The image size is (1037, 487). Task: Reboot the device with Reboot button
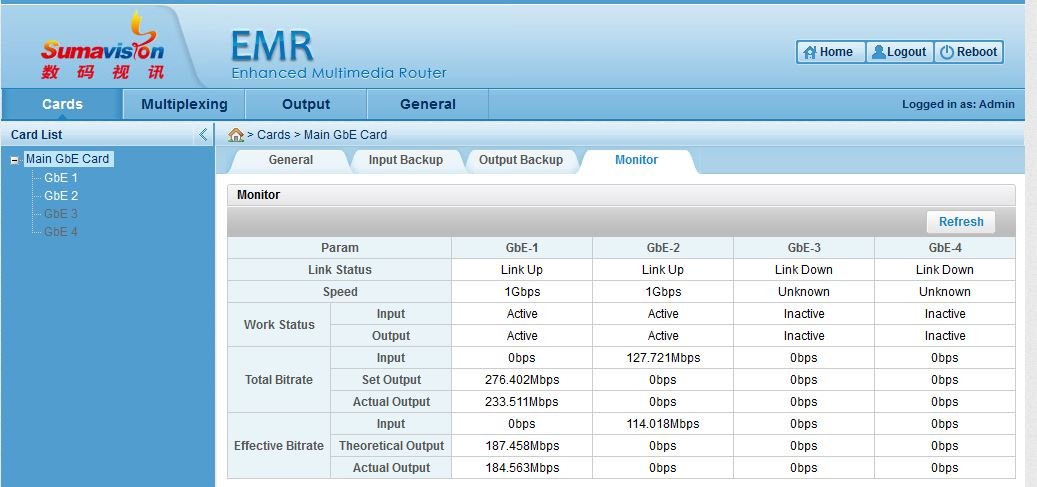click(968, 52)
